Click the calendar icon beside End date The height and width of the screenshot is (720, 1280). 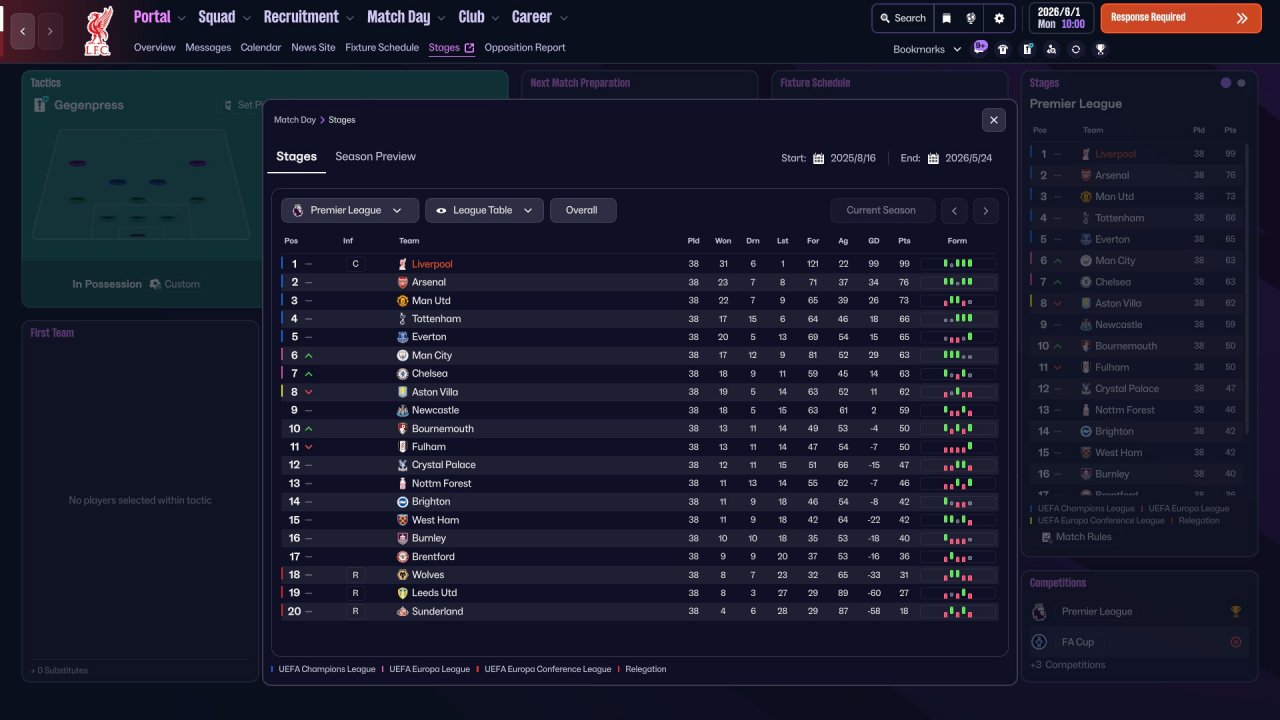pyautogui.click(x=933, y=158)
